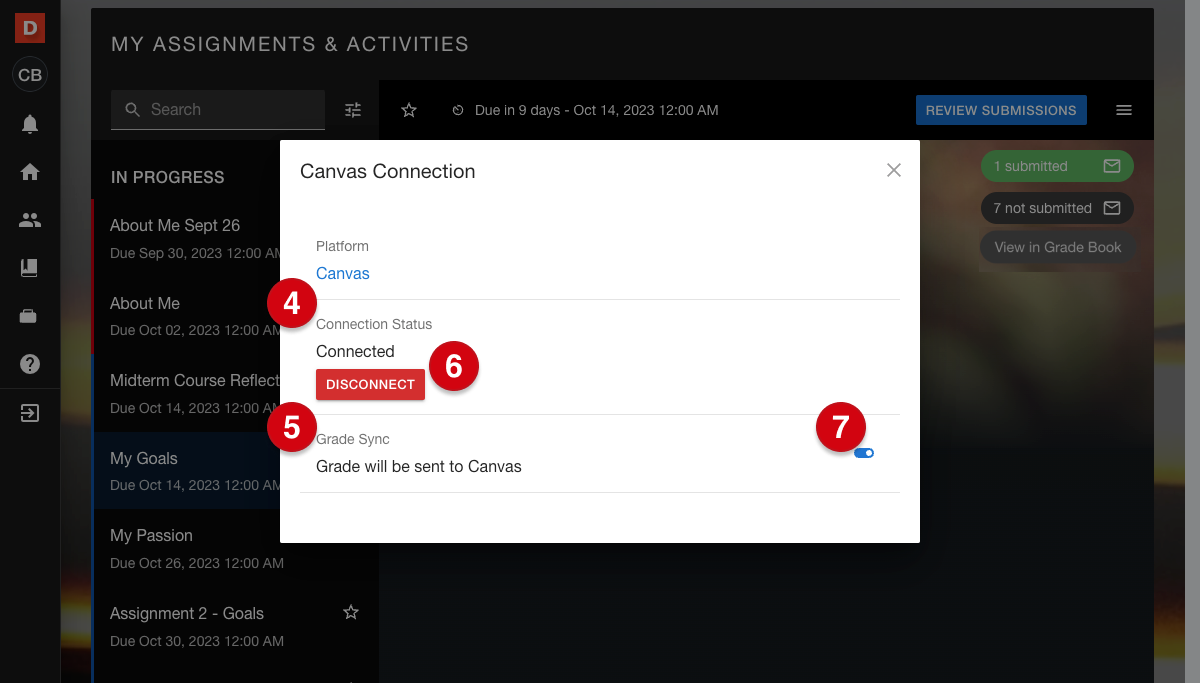The image size is (1200, 683).
Task: Open the Midterm Course Reflection assignment
Action: click(235, 393)
